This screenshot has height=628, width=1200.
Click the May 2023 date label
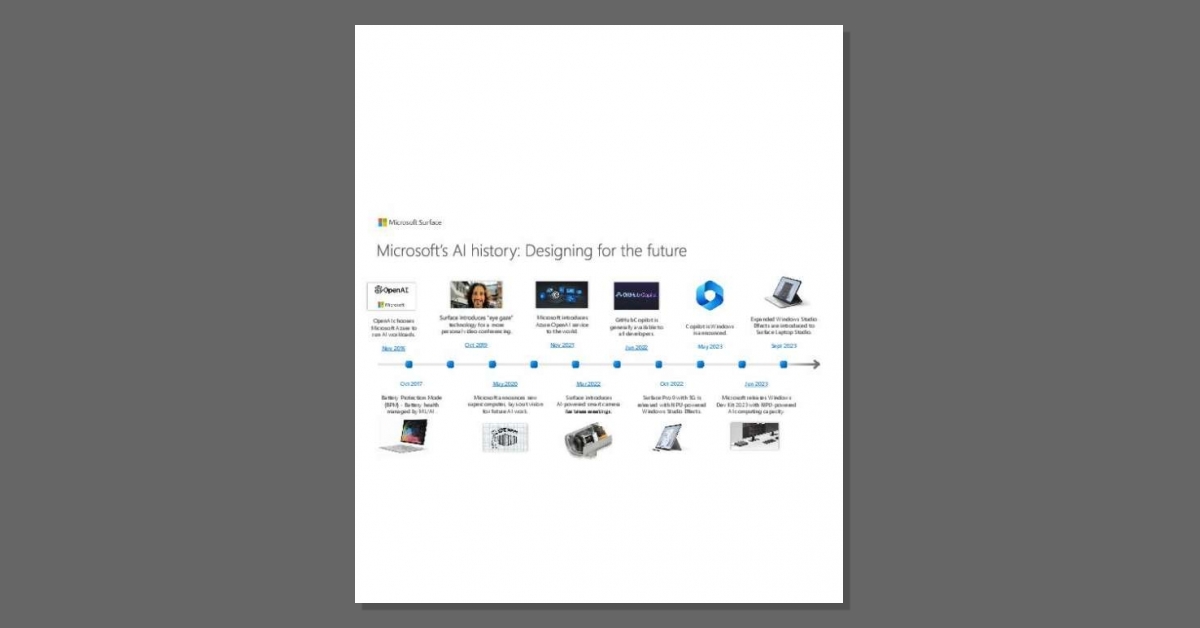point(709,347)
